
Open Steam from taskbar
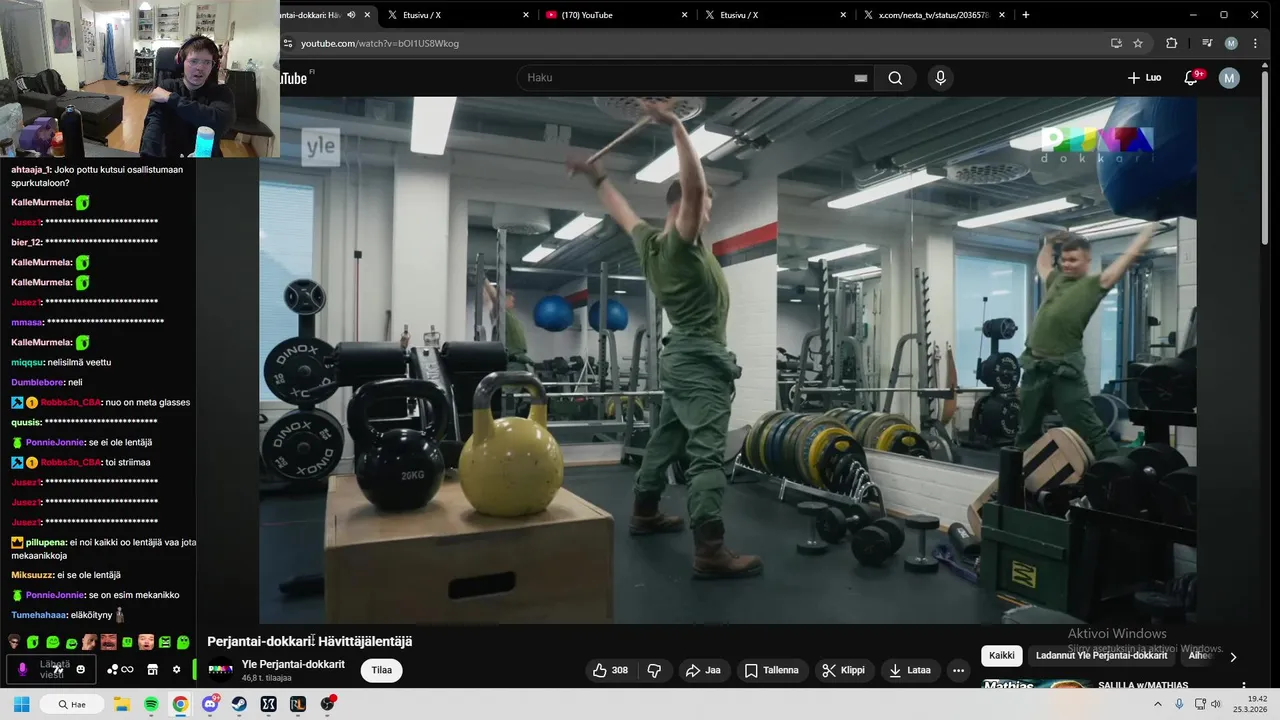coord(239,704)
